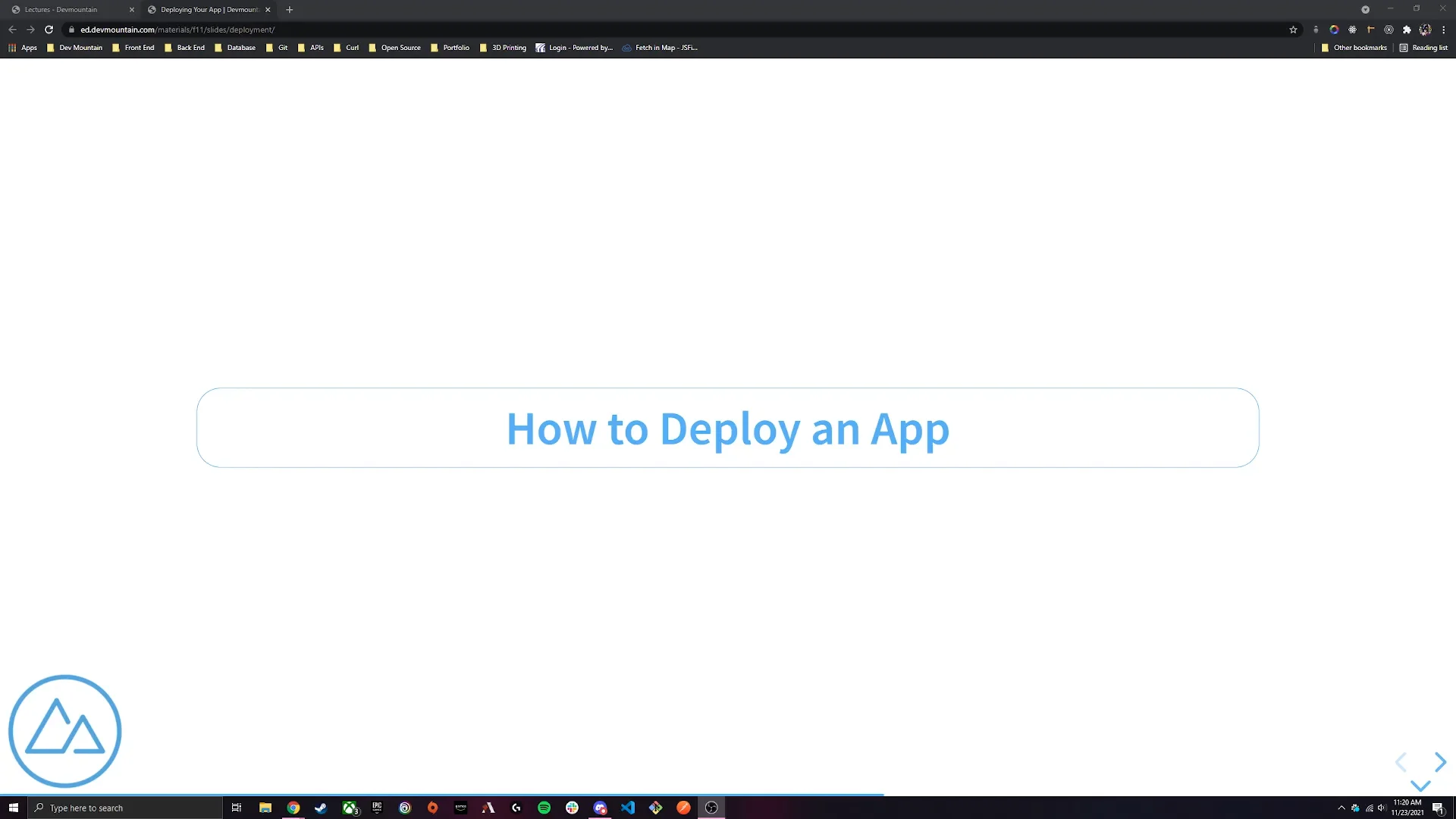Open the Windows Start menu
This screenshot has height=819, width=1456.
(13, 808)
